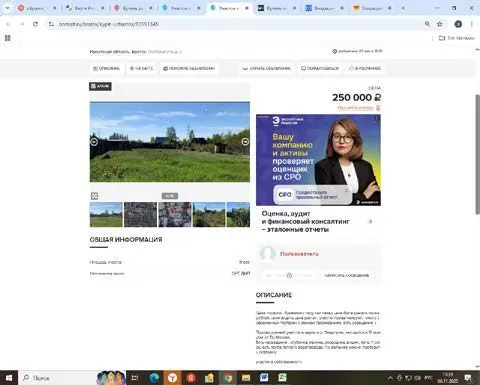This screenshot has height=385, width=480.
Task: Click the mortgage calculator link under price
Action: pyautogui.click(x=358, y=108)
